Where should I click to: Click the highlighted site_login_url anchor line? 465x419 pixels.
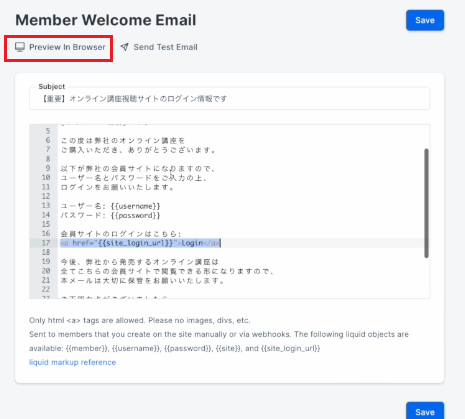(140, 243)
